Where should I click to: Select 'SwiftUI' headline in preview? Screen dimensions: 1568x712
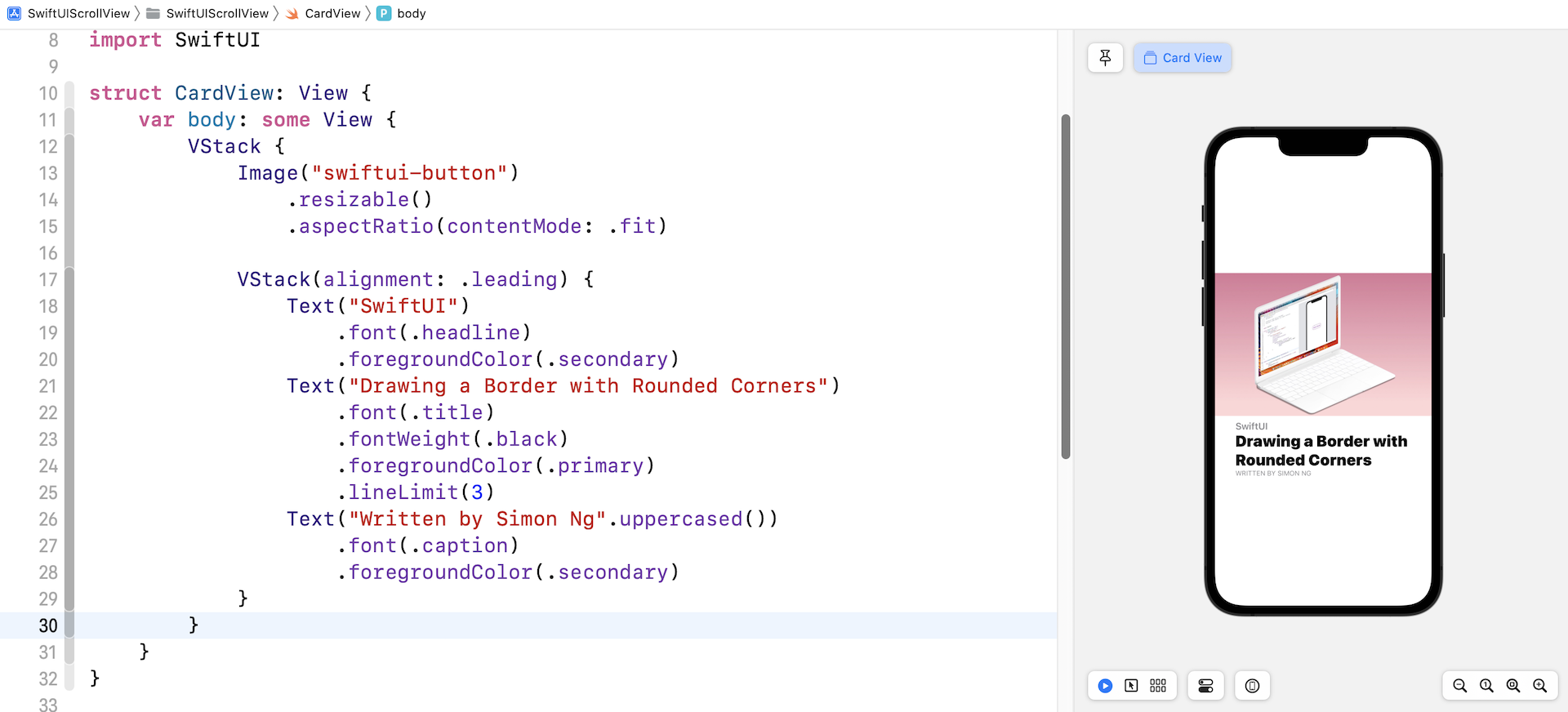(1251, 426)
